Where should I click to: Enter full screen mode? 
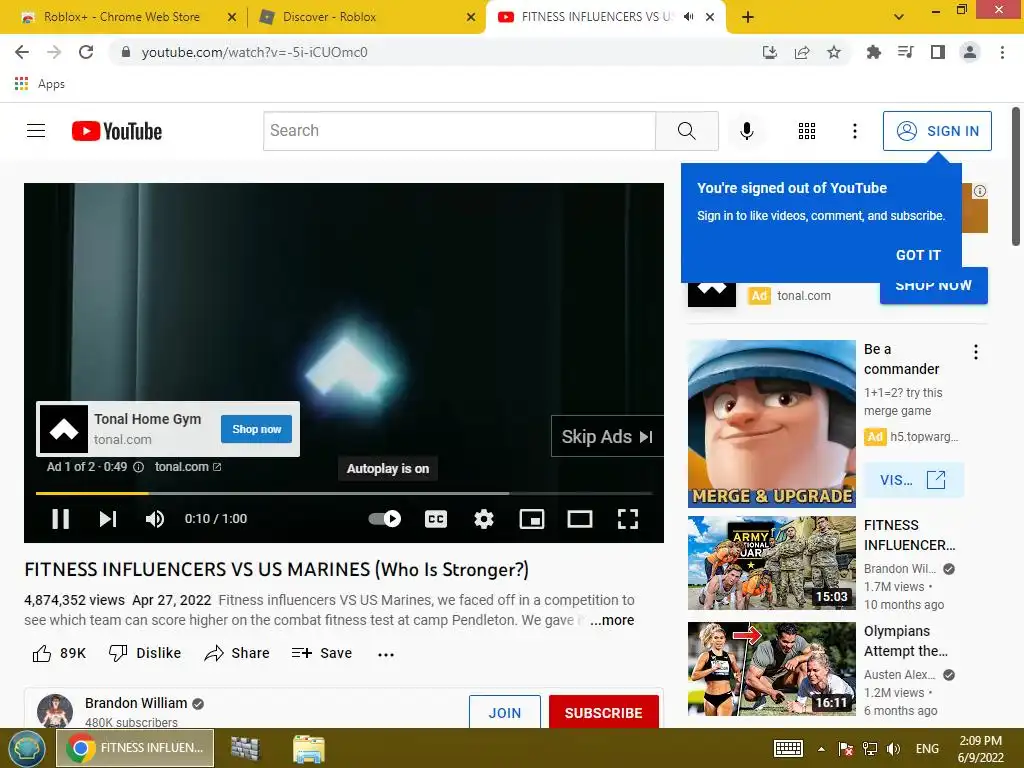point(628,519)
